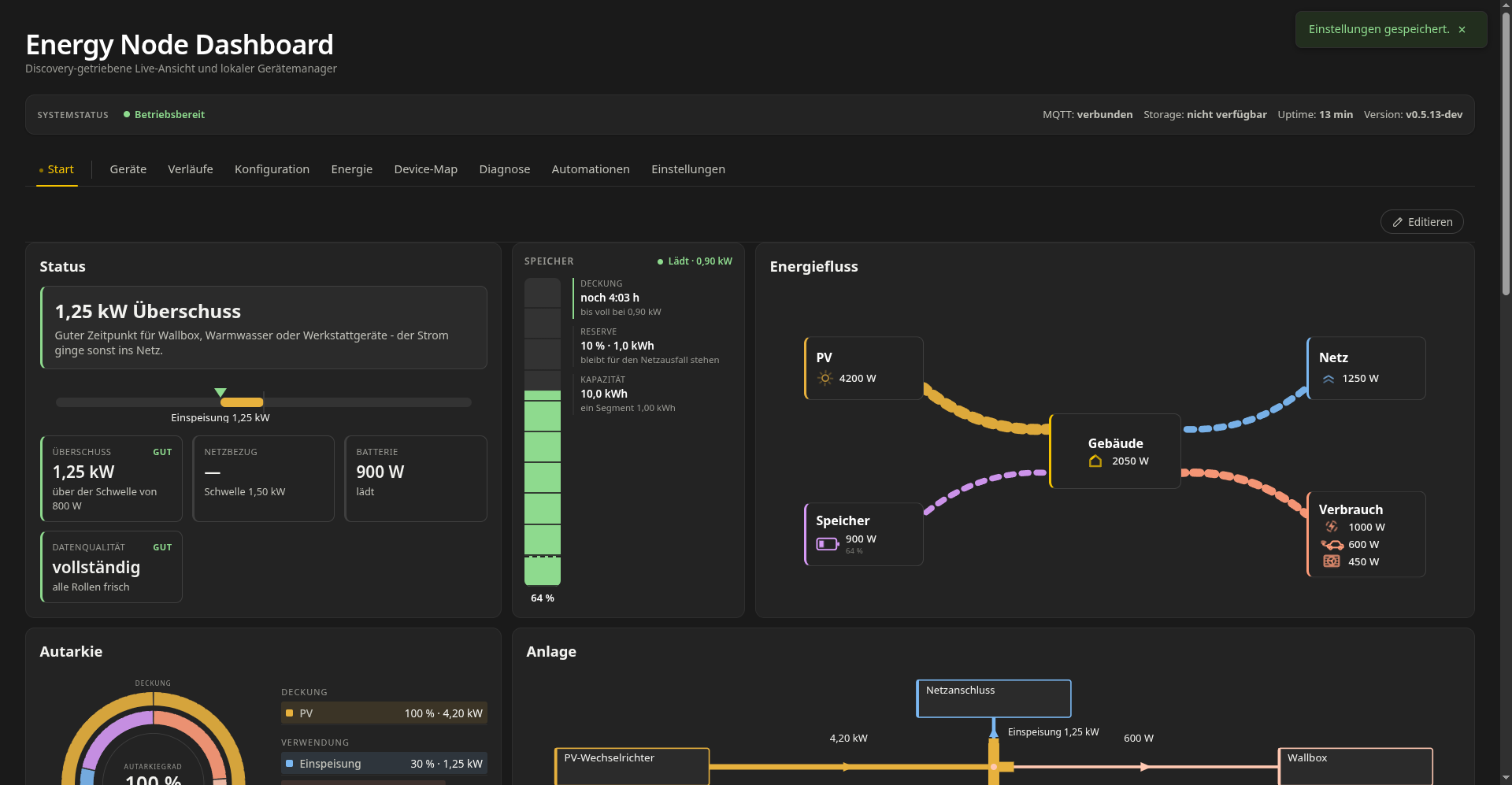This screenshot has width=1512, height=785.
Task: Select the Datenqualität vollständig tile
Action: [x=111, y=567]
